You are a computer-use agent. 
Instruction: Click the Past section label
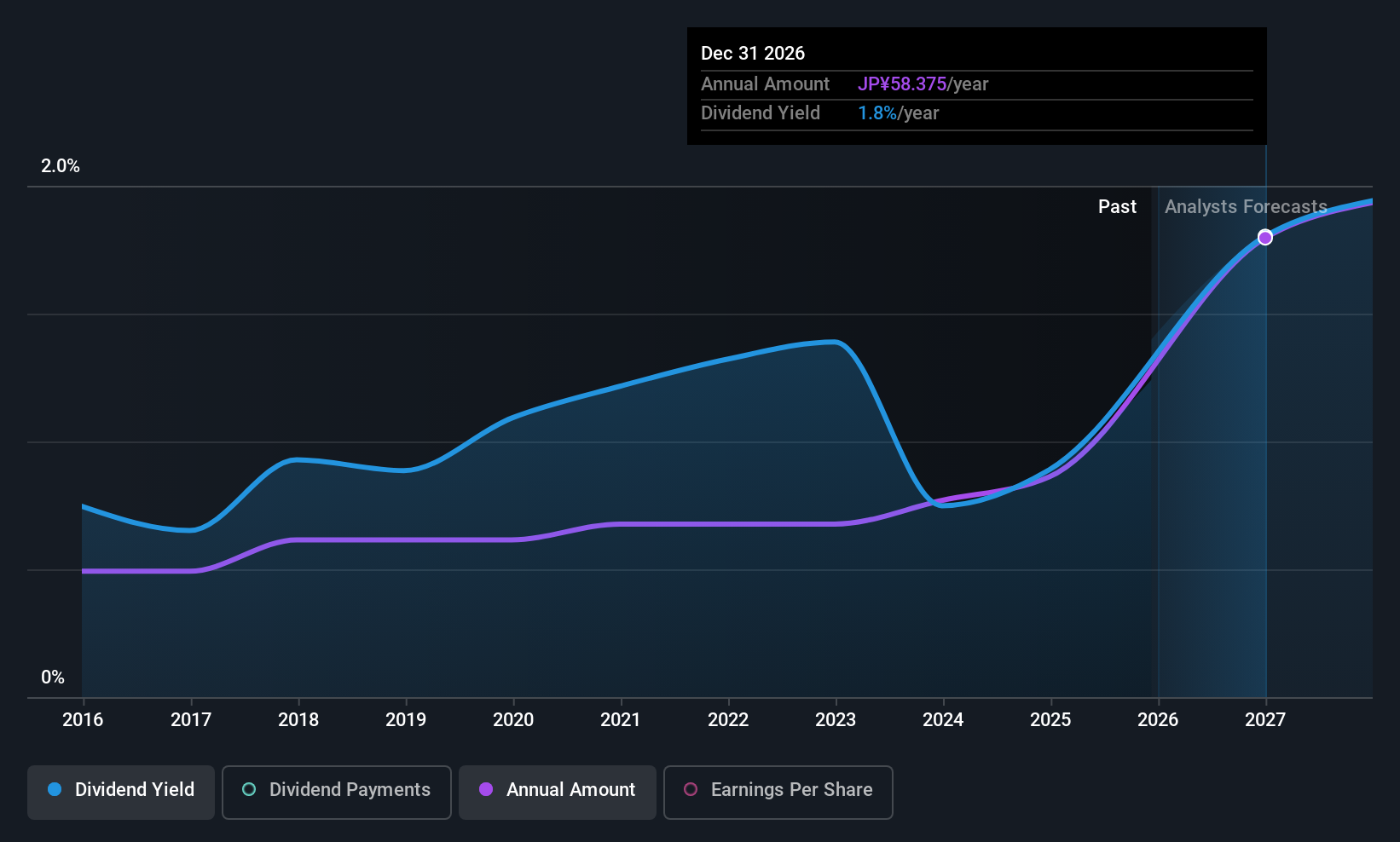[1117, 207]
